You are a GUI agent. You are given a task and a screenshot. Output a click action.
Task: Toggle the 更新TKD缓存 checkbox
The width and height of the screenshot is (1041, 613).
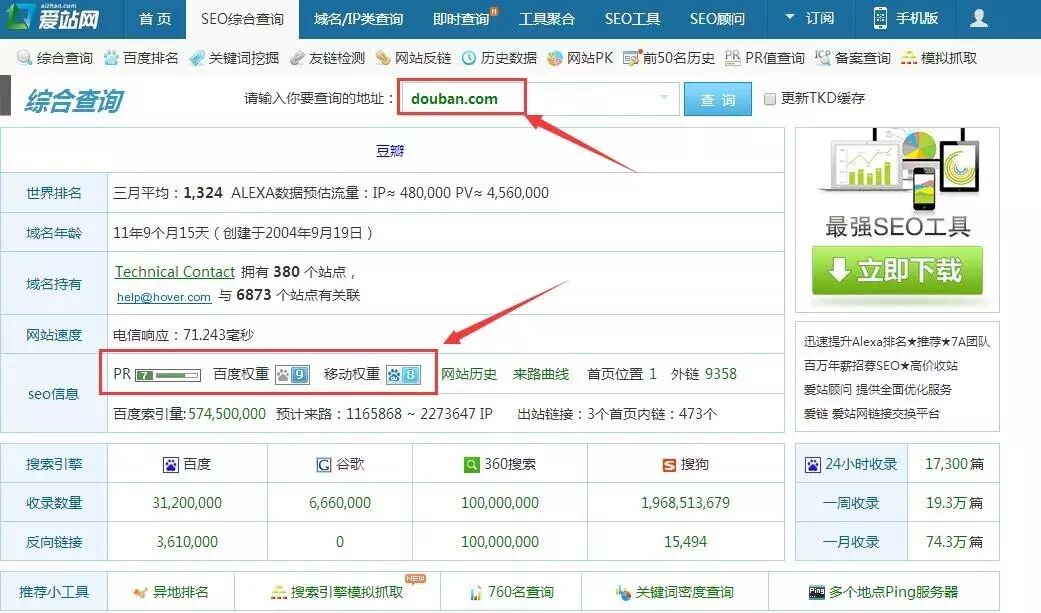point(769,99)
